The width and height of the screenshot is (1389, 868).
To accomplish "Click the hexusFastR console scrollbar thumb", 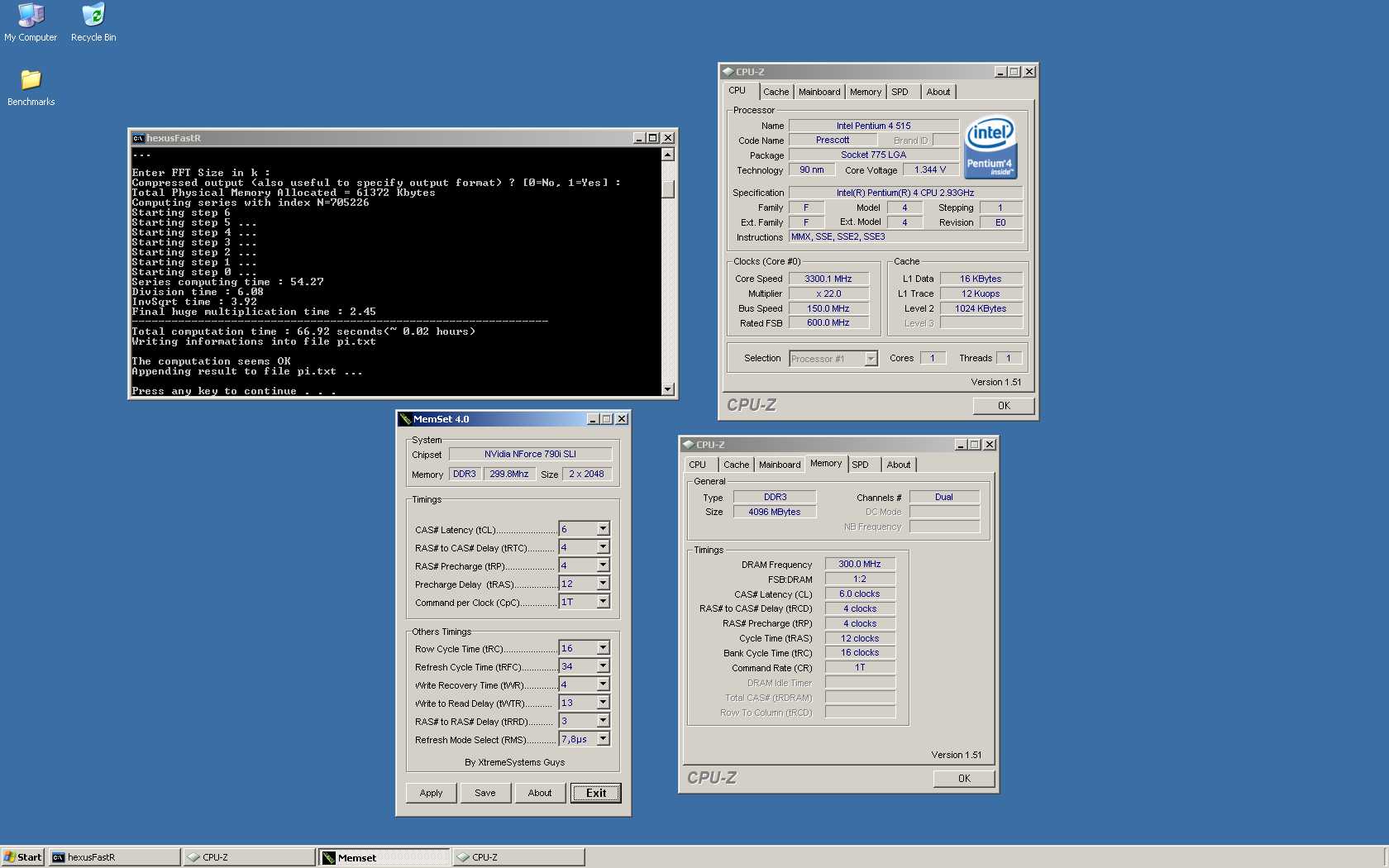I will pos(668,188).
